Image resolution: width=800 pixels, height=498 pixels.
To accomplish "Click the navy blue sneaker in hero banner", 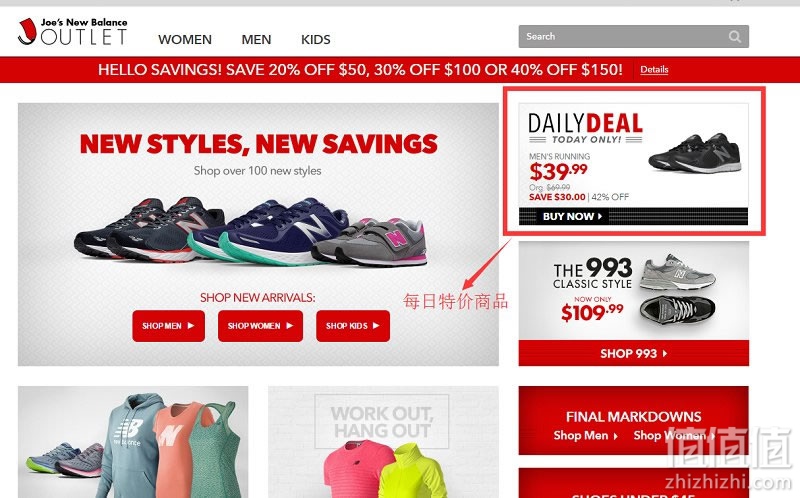I will [x=269, y=232].
